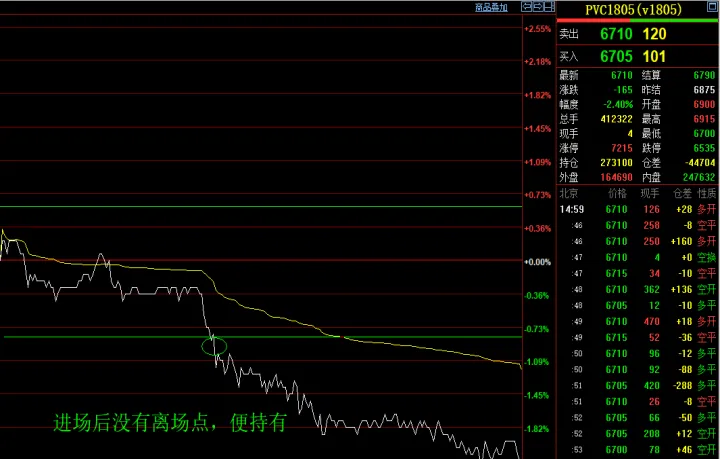Click the +2.55% axis label
The height and width of the screenshot is (459, 720).
point(538,29)
